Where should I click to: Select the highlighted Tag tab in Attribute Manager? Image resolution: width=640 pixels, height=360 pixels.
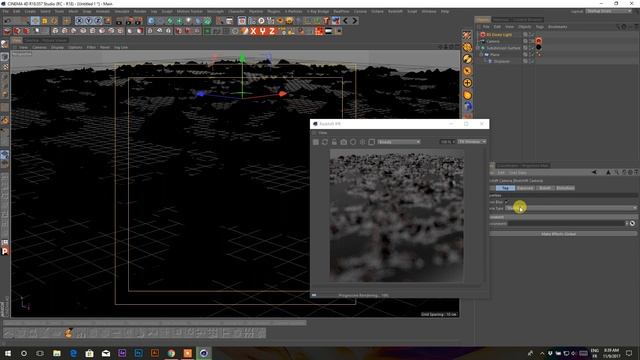505,188
